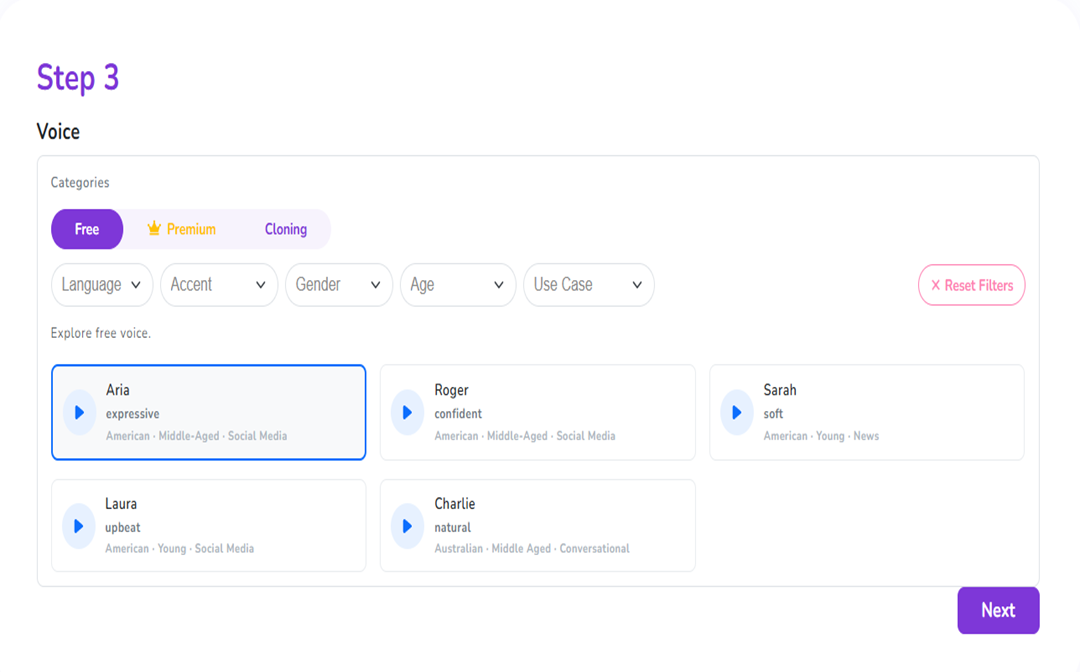Preview Sarah's soft voice
The width and height of the screenshot is (1080, 672).
(736, 412)
